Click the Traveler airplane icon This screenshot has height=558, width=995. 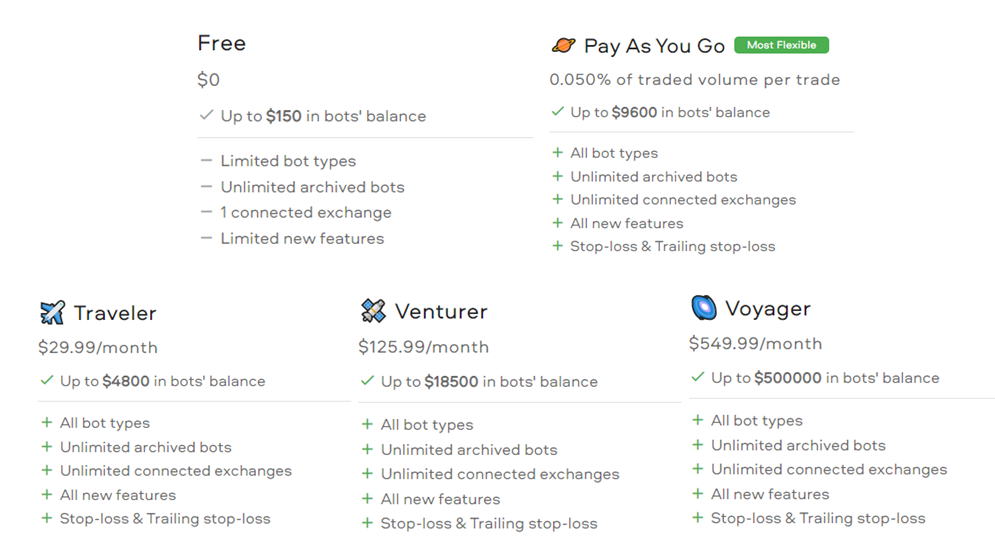pos(52,312)
